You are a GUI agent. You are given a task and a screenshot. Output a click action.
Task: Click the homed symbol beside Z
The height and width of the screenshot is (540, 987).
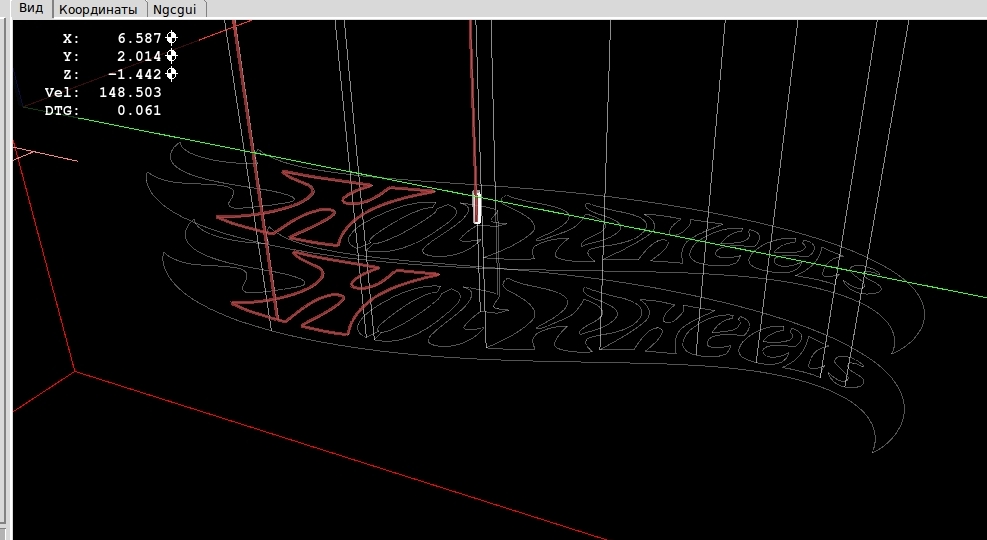171,74
